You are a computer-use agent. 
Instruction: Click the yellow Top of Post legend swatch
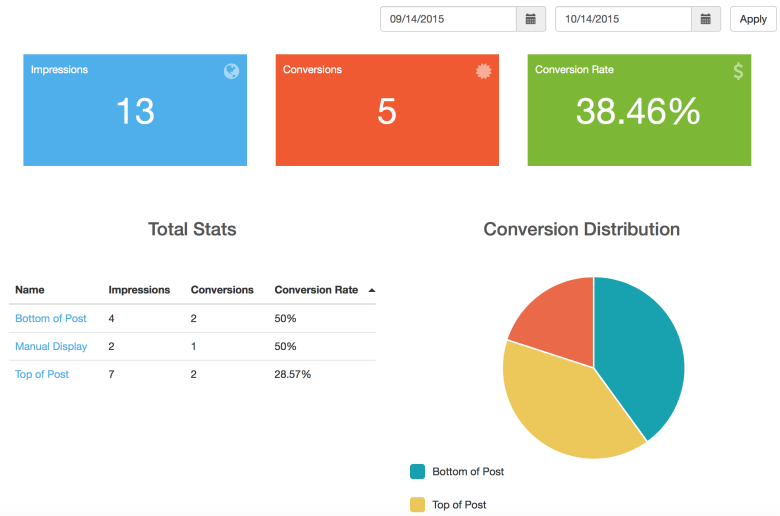click(x=417, y=505)
